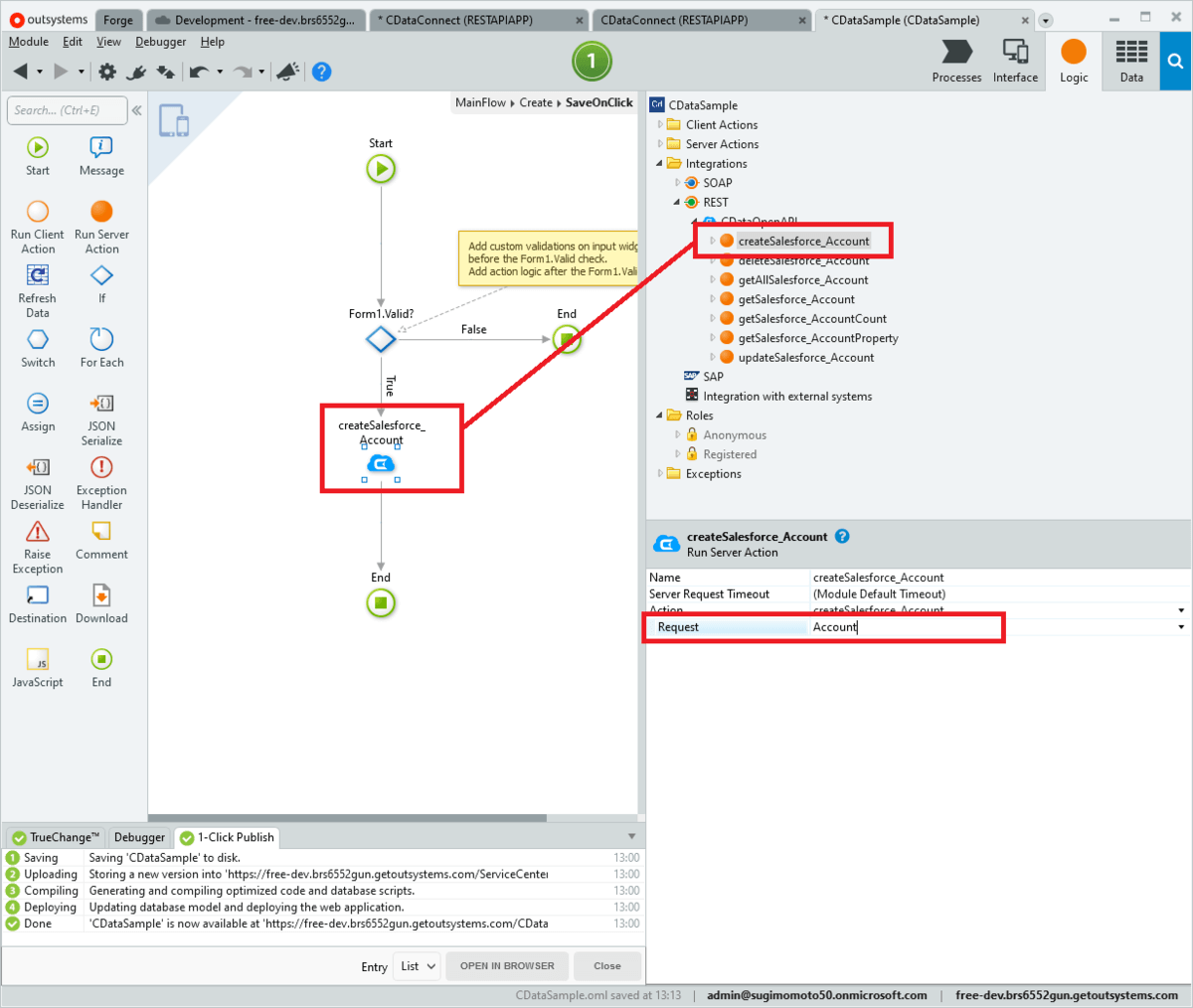Image resolution: width=1193 pixels, height=1008 pixels.
Task: Open the Entry type List dropdown
Action: [418, 966]
